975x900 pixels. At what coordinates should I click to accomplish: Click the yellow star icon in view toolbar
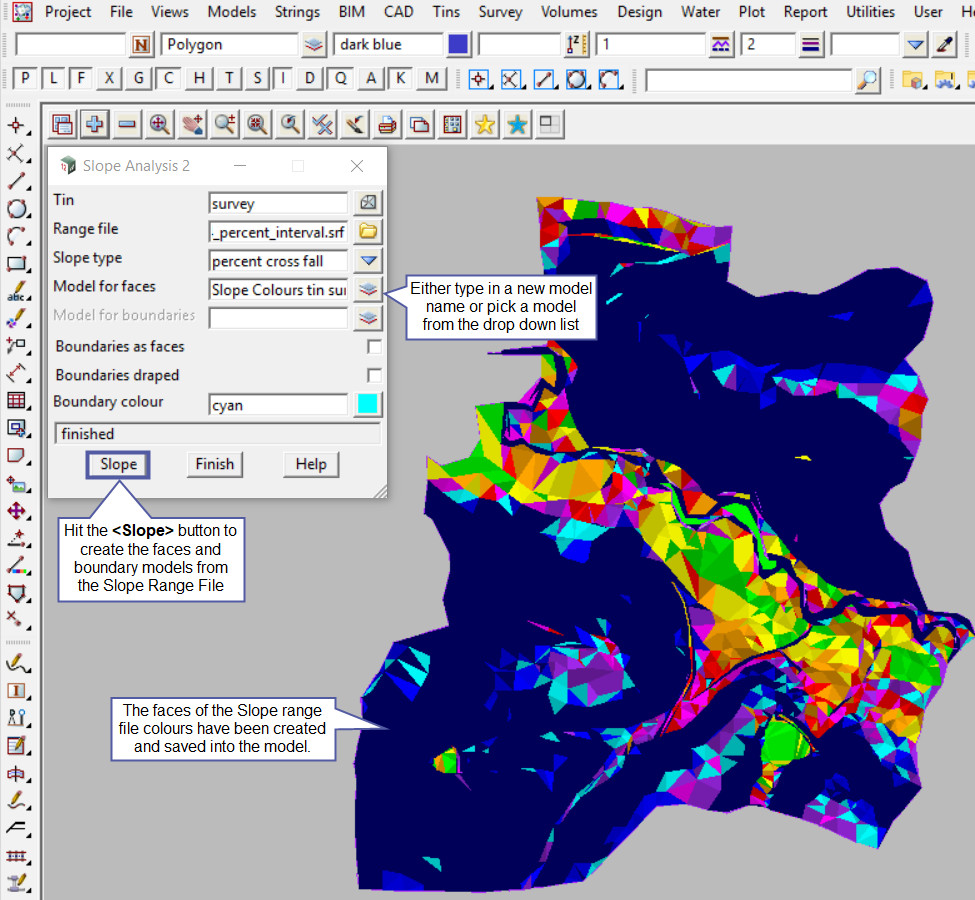click(x=485, y=124)
